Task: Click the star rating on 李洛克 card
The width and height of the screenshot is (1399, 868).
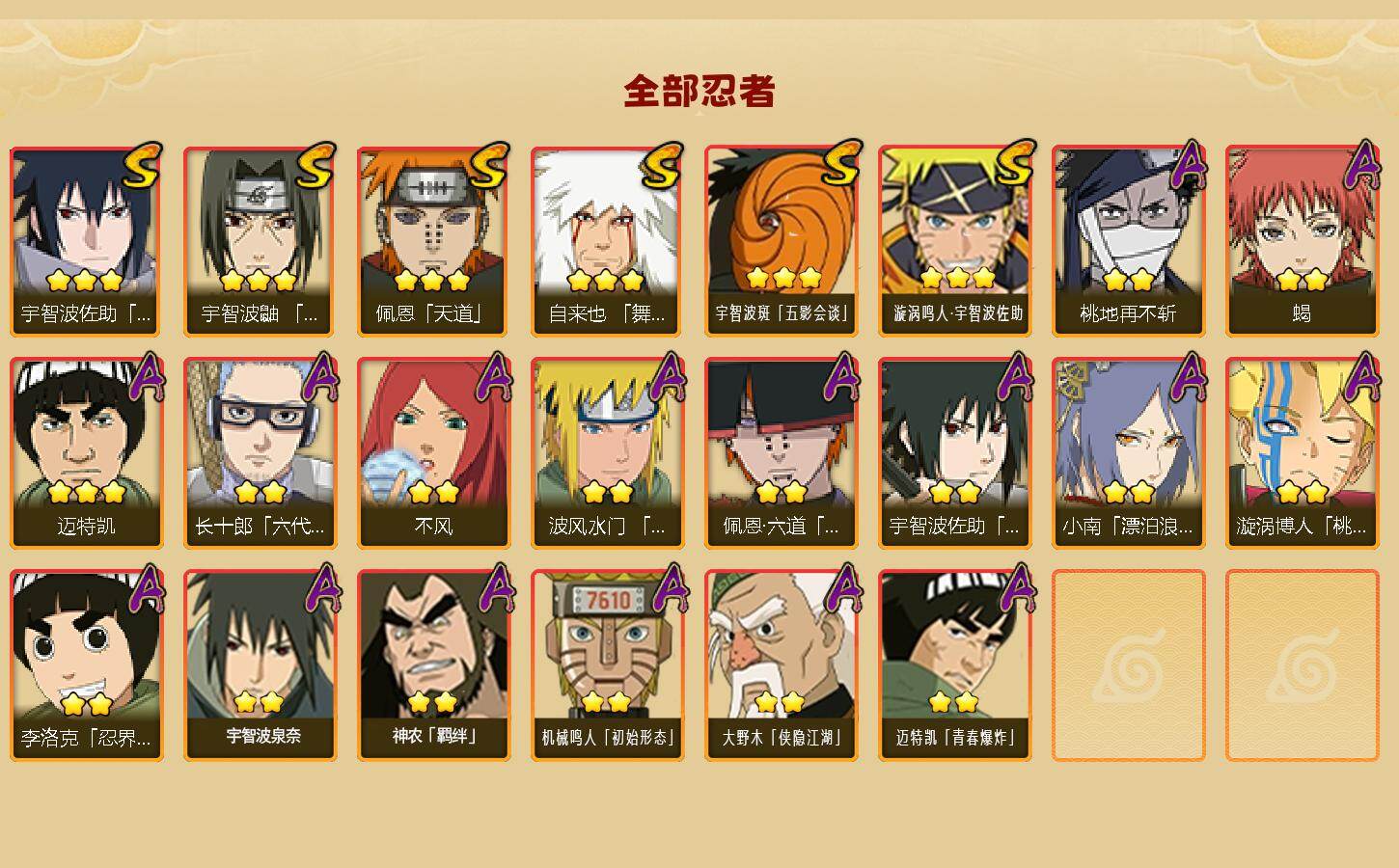Action: 86,701
